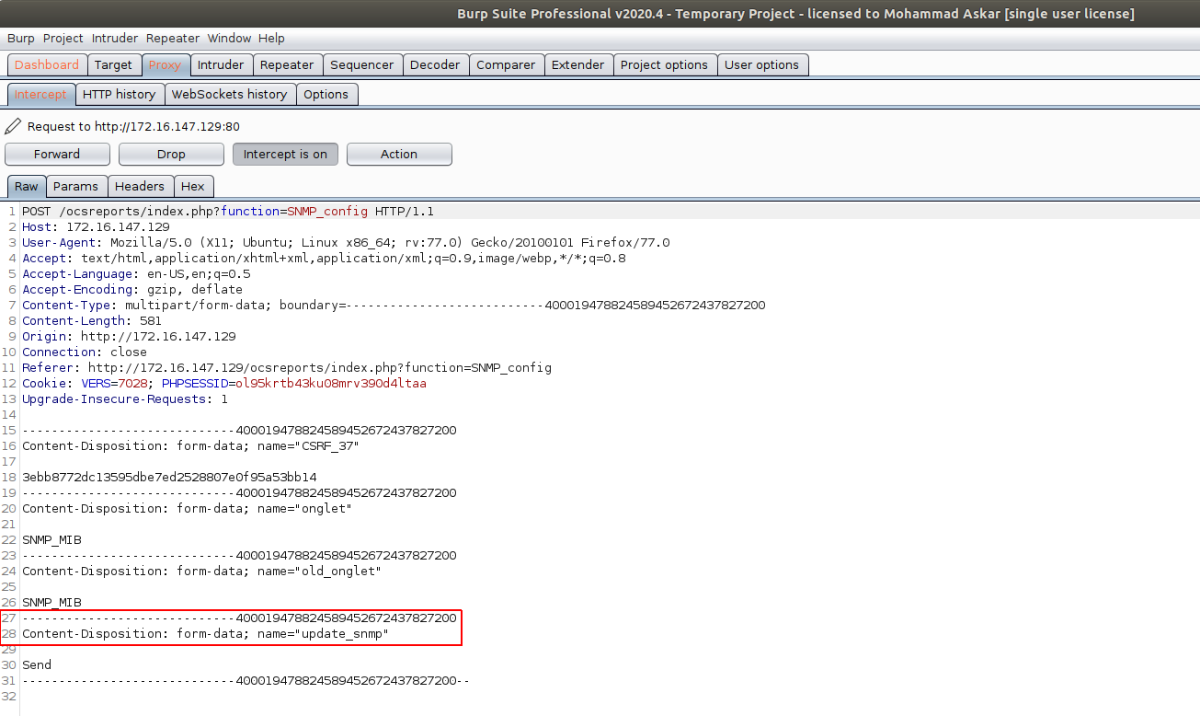Show the WebSockets history sub-tab
The height and width of the screenshot is (716, 1200).
[229, 94]
